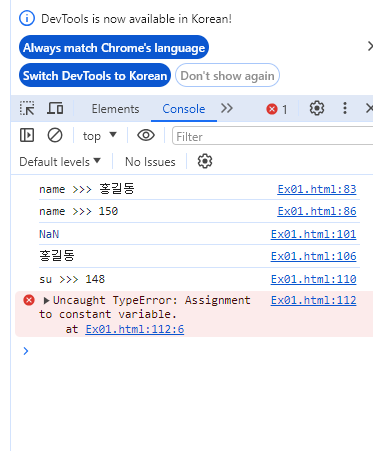373x451 pixels.
Task: Select the standalone 홍길동 log line
Action: click(x=57, y=256)
